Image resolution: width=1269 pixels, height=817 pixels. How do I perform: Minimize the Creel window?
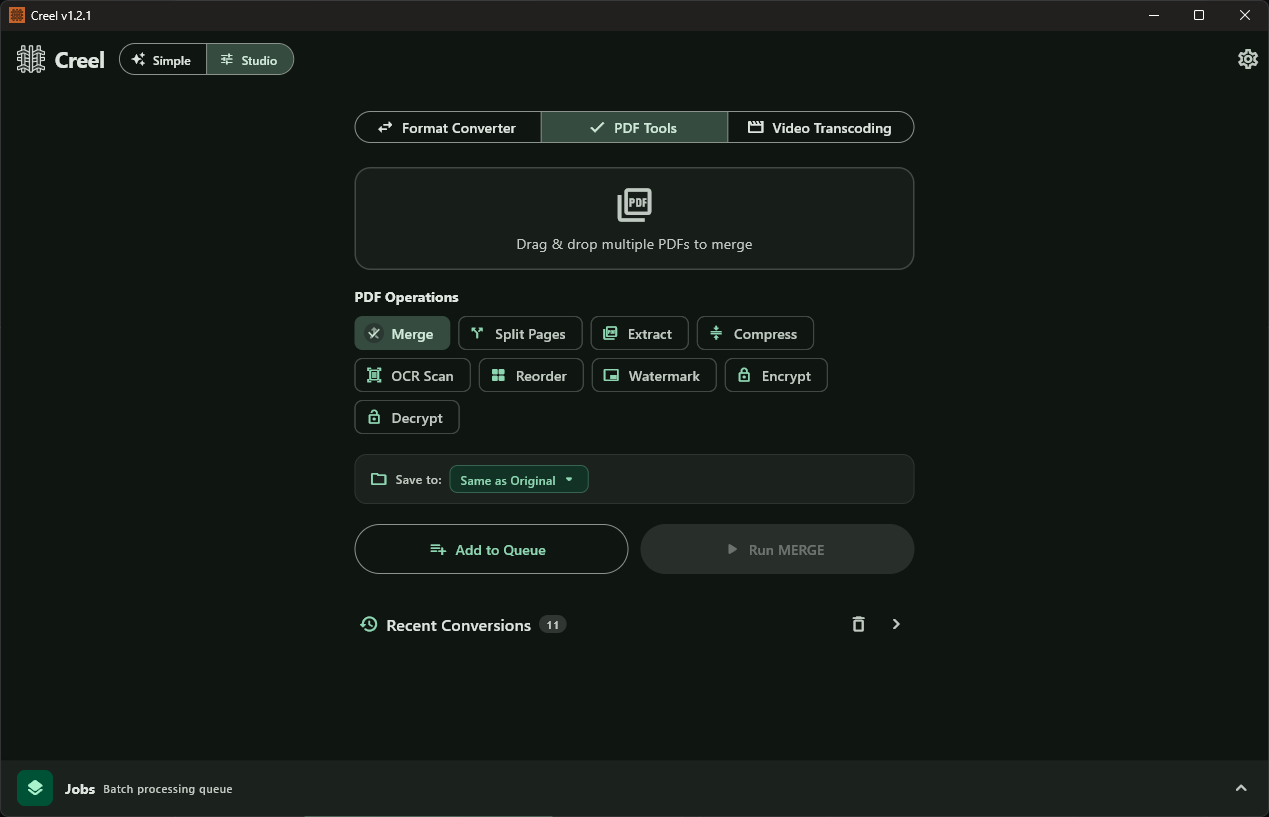coord(1153,15)
